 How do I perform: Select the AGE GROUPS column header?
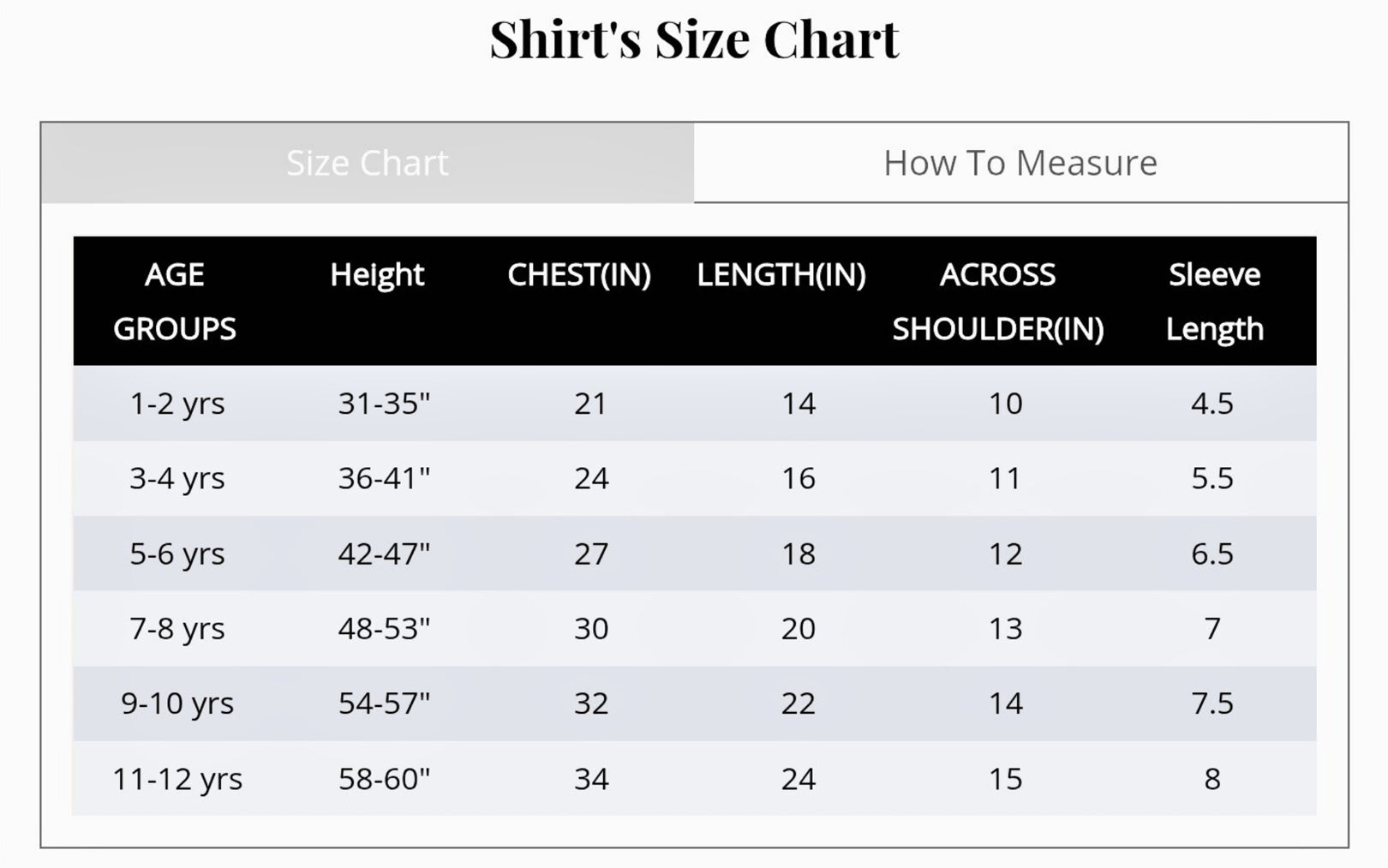(x=175, y=301)
